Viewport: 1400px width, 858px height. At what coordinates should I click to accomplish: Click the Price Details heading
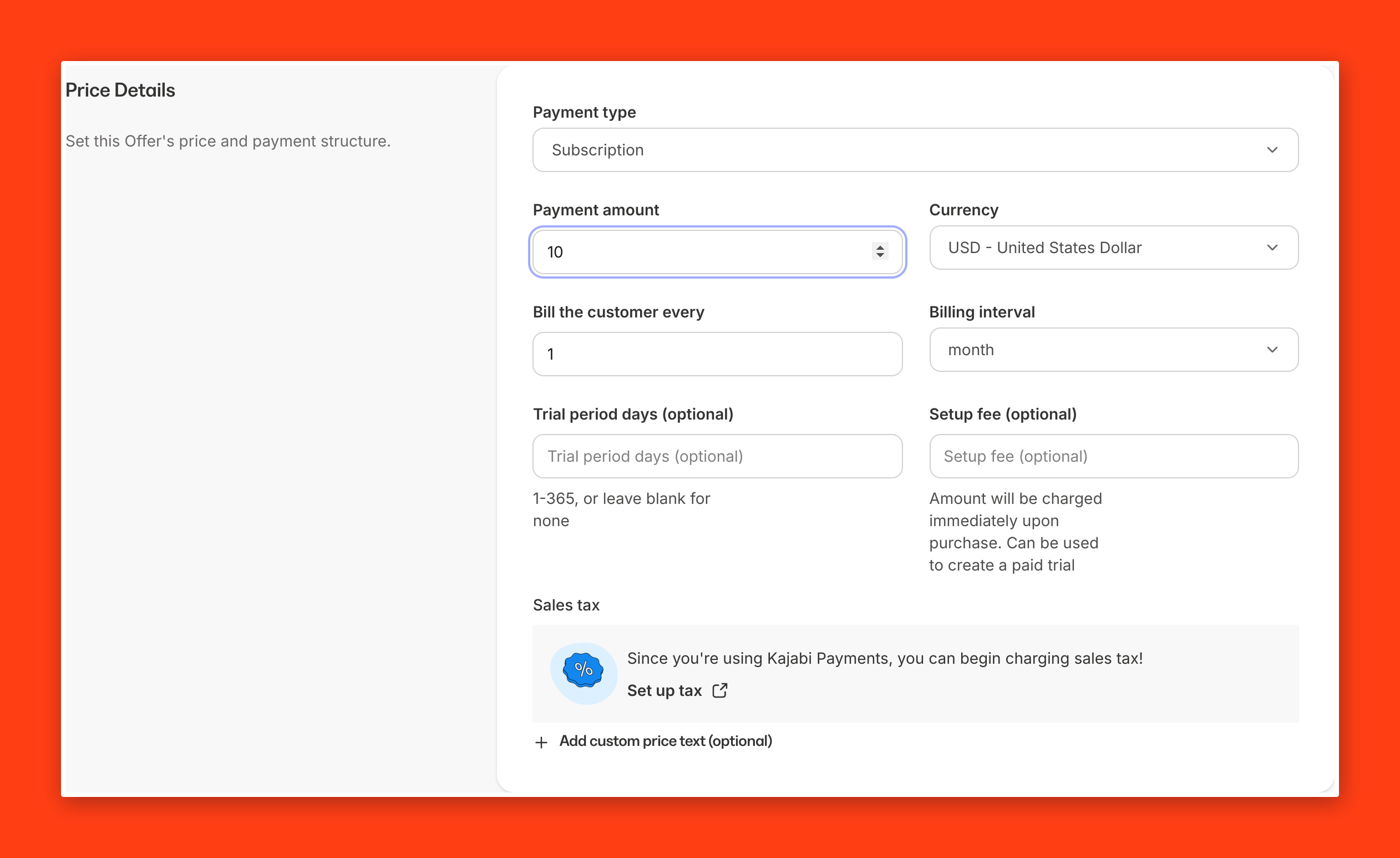coord(120,90)
